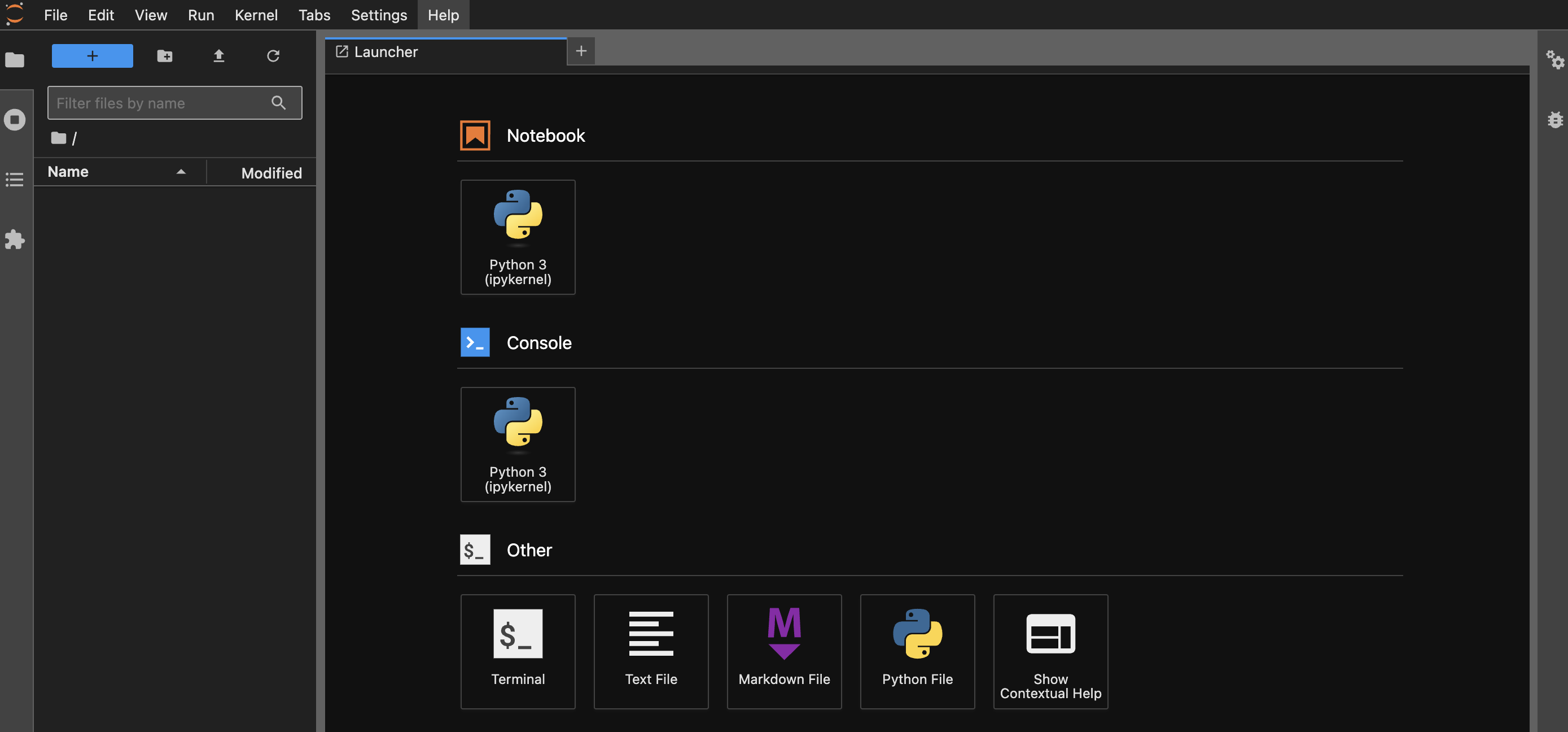Click the root folder breadcrumb icon

click(59, 138)
